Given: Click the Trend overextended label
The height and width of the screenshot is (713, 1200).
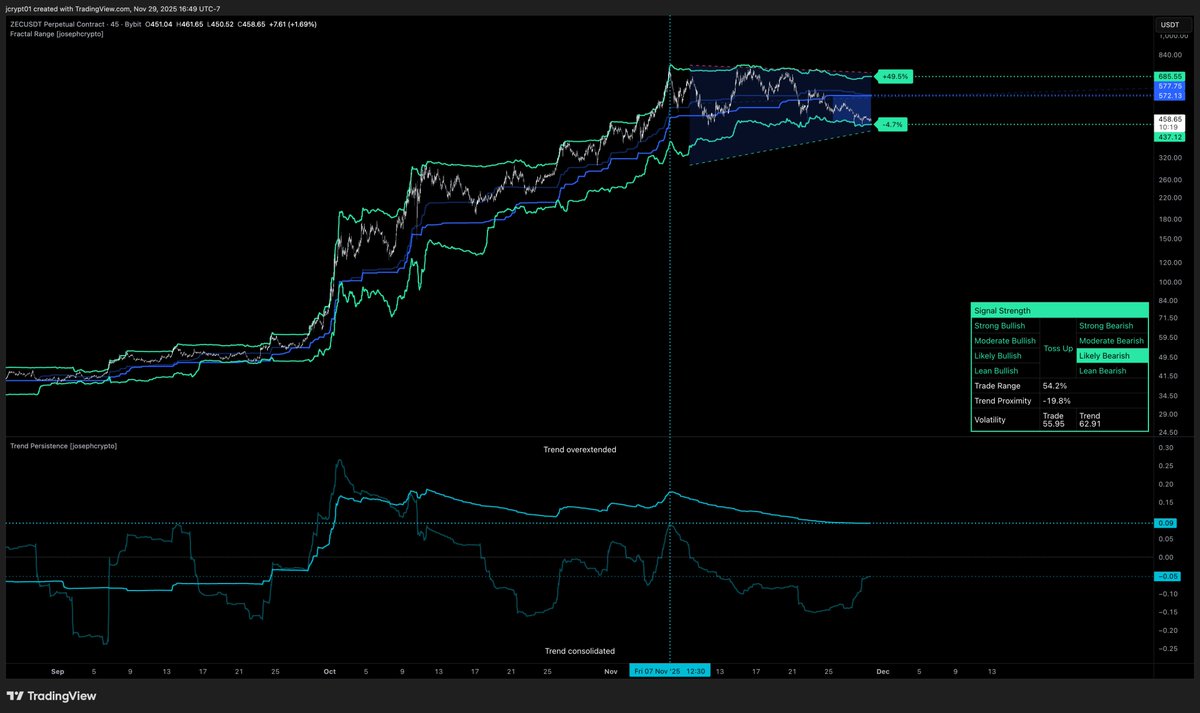Looking at the screenshot, I should click(580, 450).
